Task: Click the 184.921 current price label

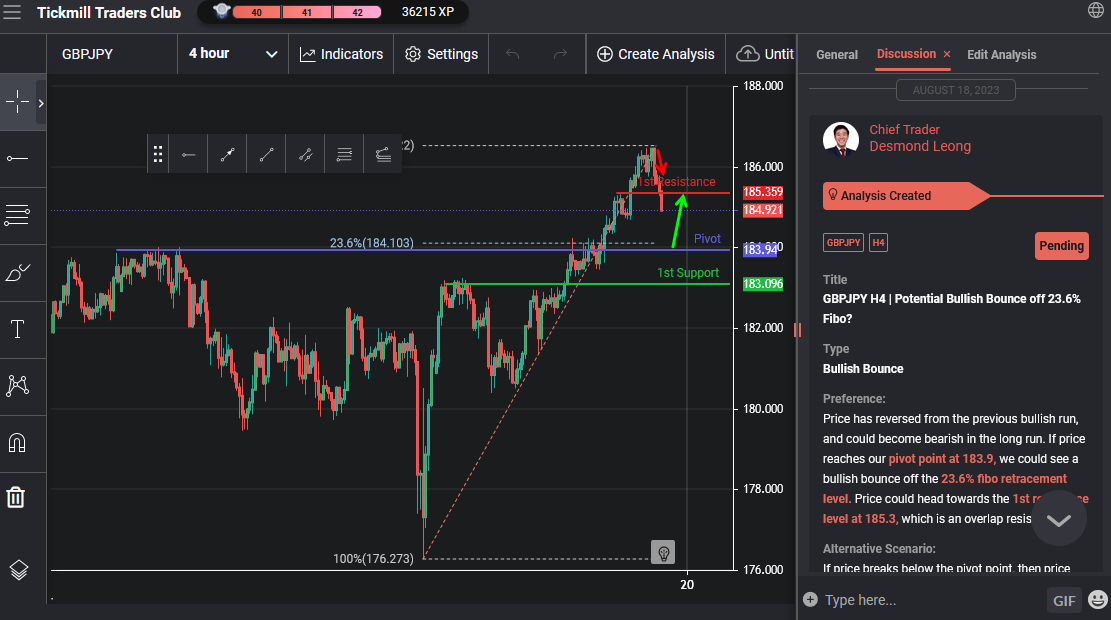Action: (762, 210)
